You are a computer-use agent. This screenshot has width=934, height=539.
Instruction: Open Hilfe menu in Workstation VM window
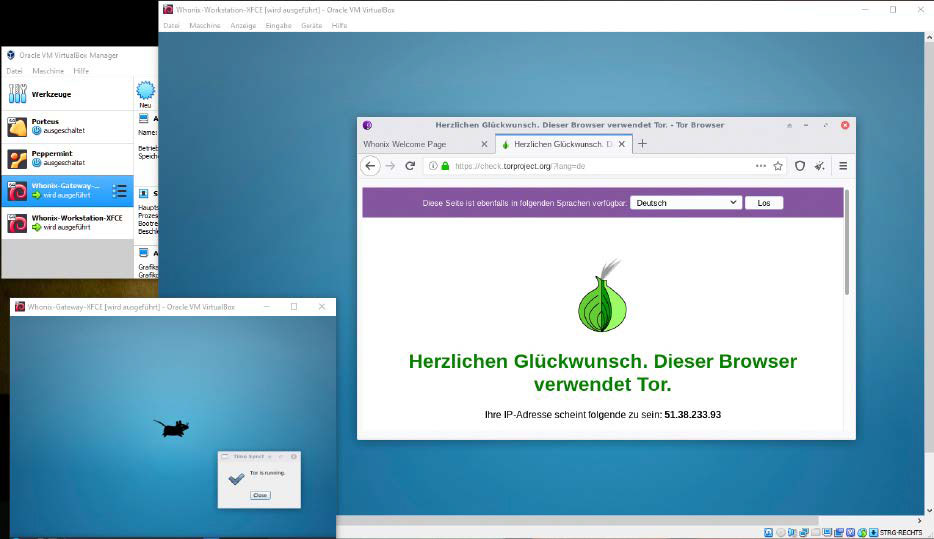[339, 26]
